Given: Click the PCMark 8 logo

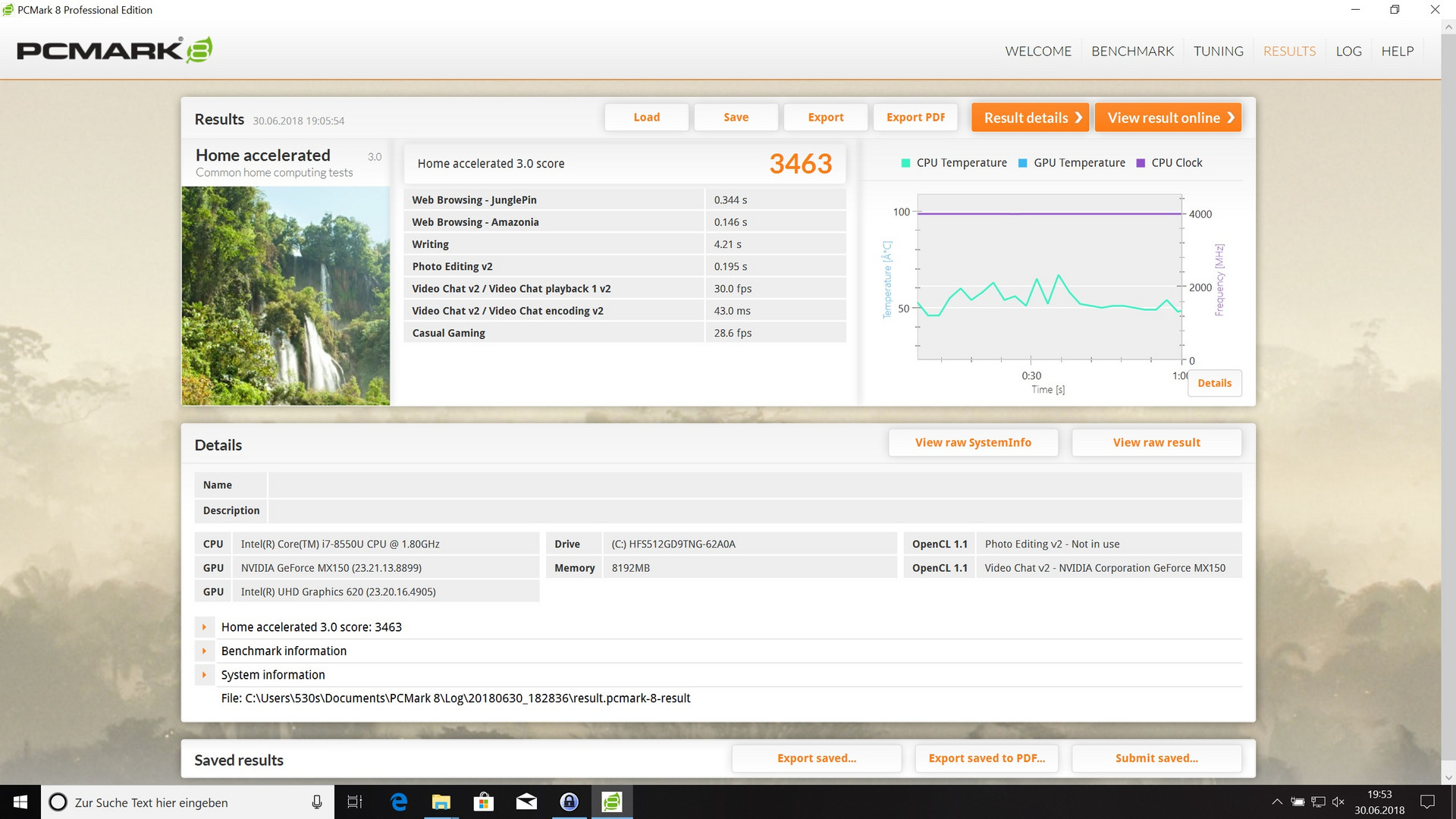Looking at the screenshot, I should (x=114, y=50).
